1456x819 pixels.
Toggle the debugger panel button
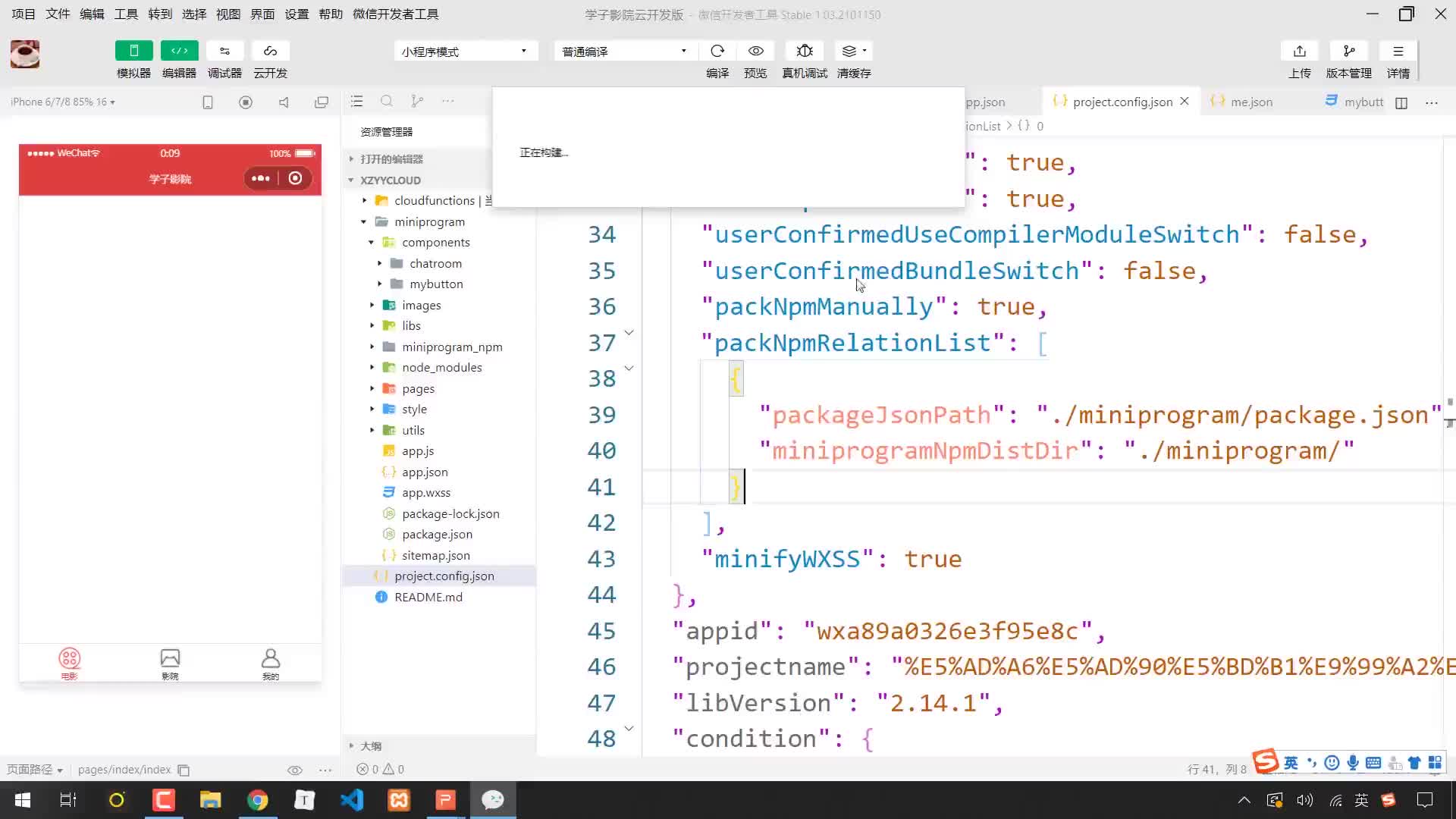[x=224, y=51]
